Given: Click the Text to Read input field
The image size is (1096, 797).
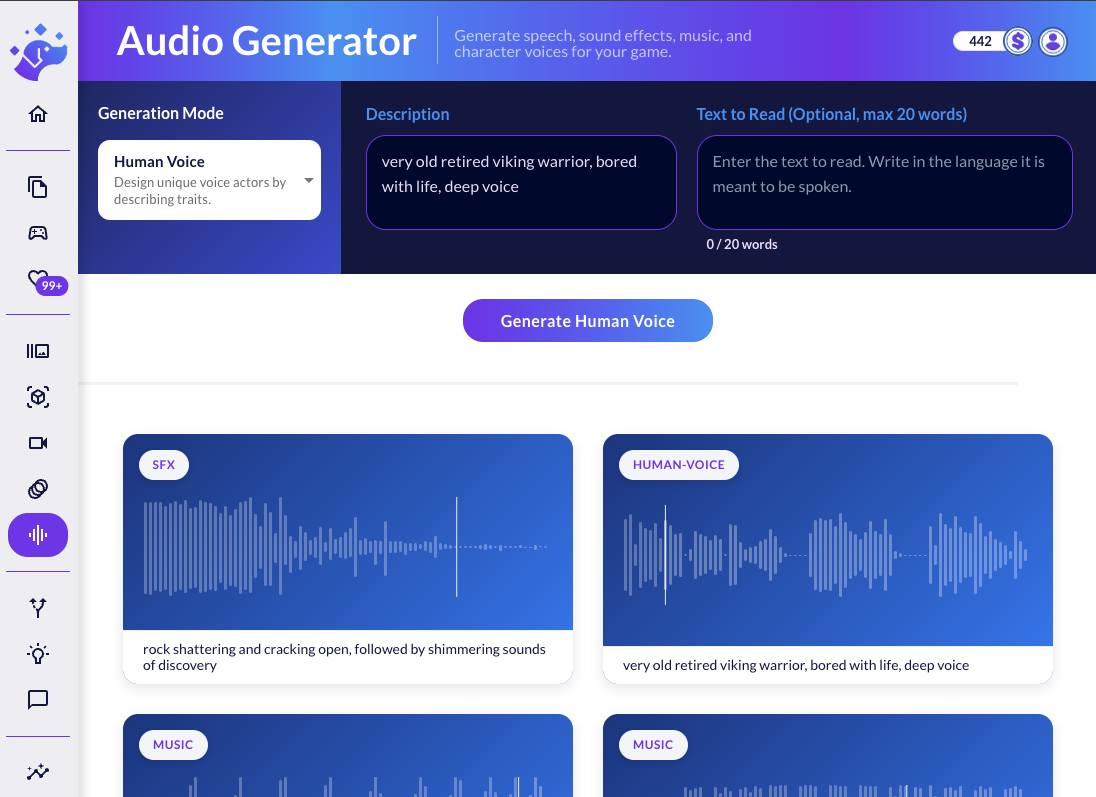Looking at the screenshot, I should tap(884, 182).
